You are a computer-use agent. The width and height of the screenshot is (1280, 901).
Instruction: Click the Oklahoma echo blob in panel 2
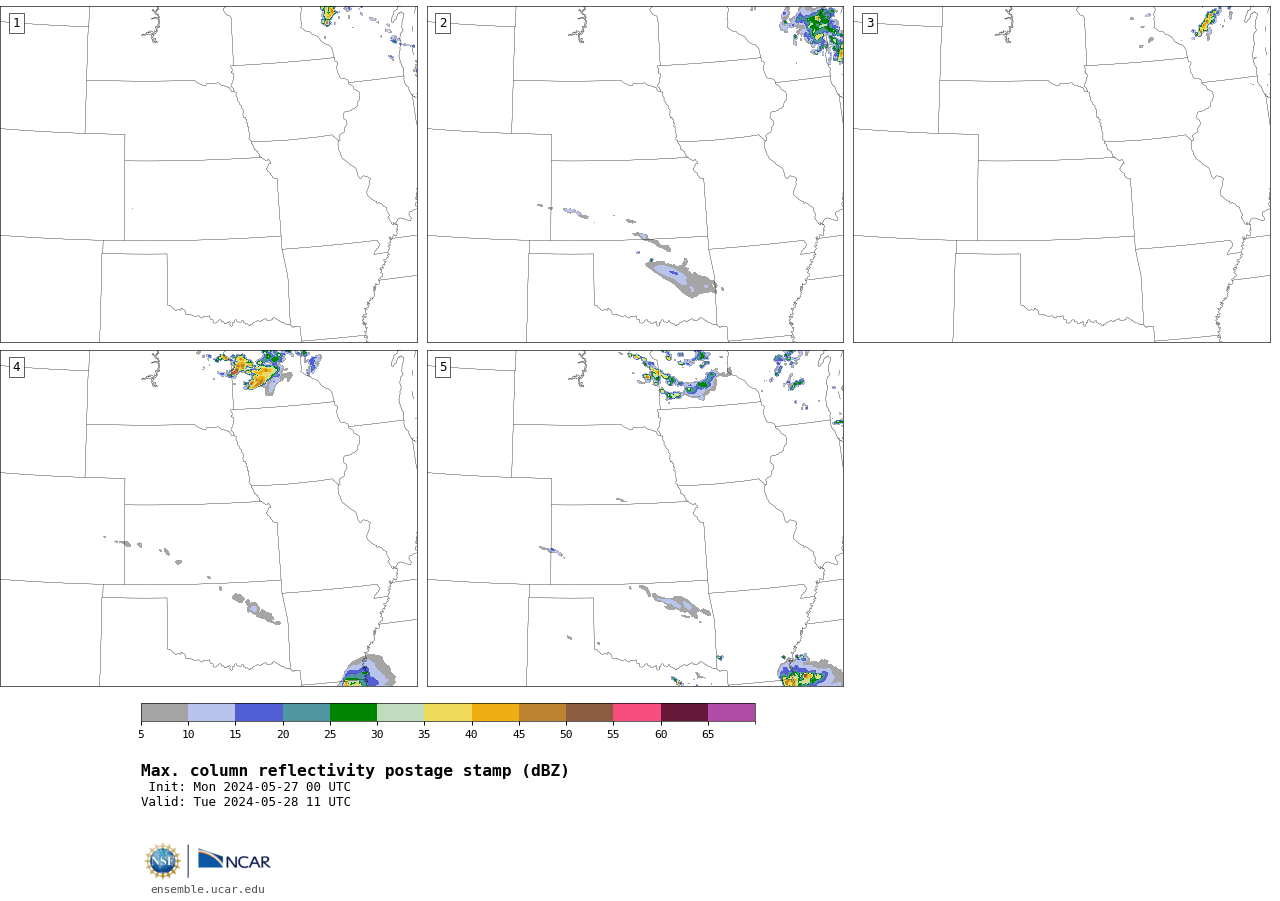tap(682, 278)
